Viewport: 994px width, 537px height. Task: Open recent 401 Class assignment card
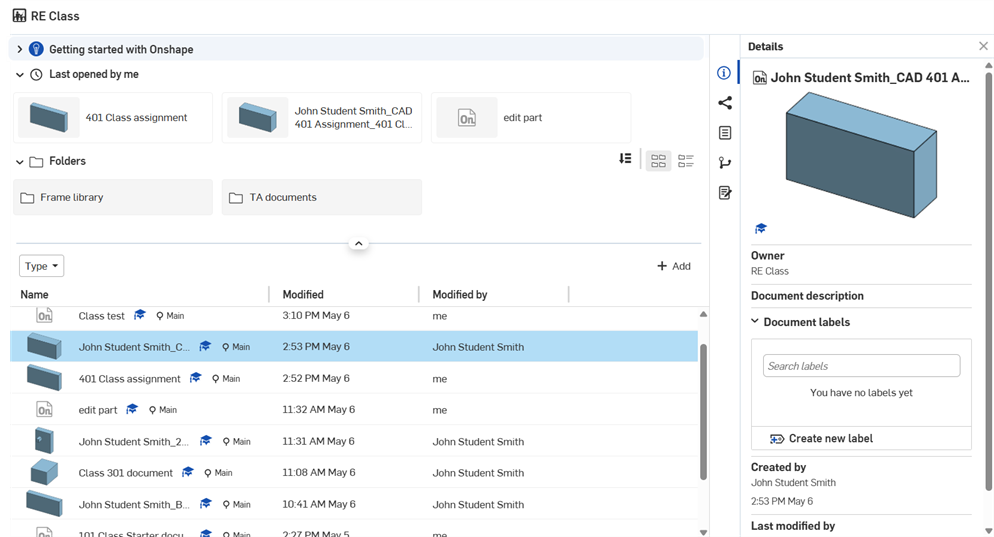coord(113,117)
